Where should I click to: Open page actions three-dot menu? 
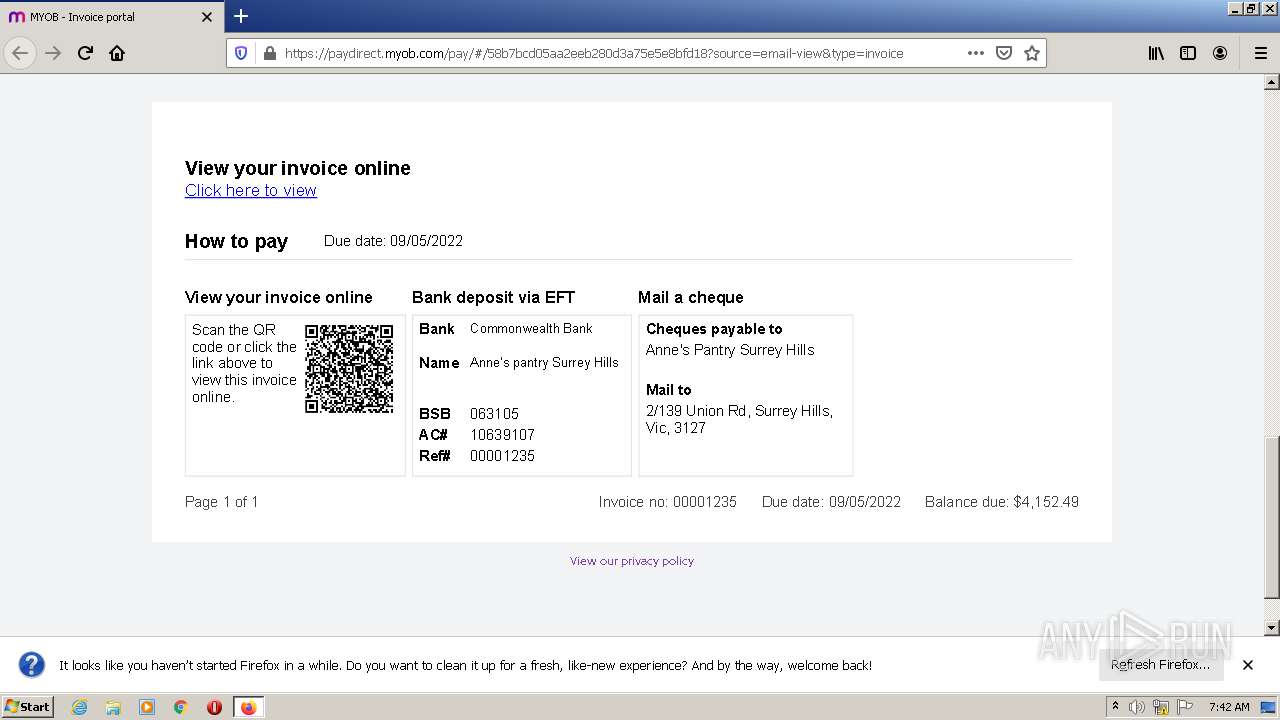(976, 53)
